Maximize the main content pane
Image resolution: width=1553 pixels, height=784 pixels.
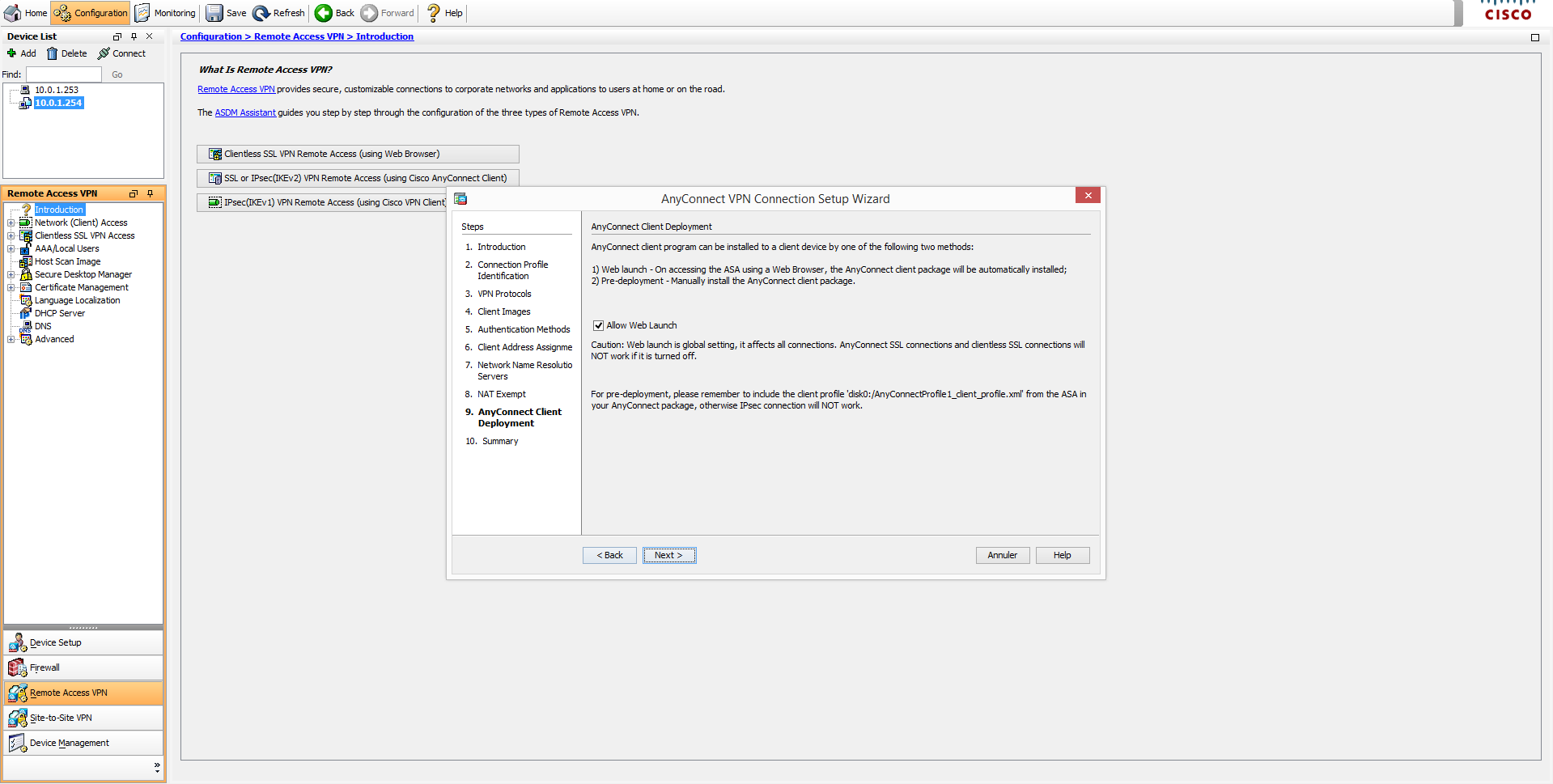(1535, 37)
